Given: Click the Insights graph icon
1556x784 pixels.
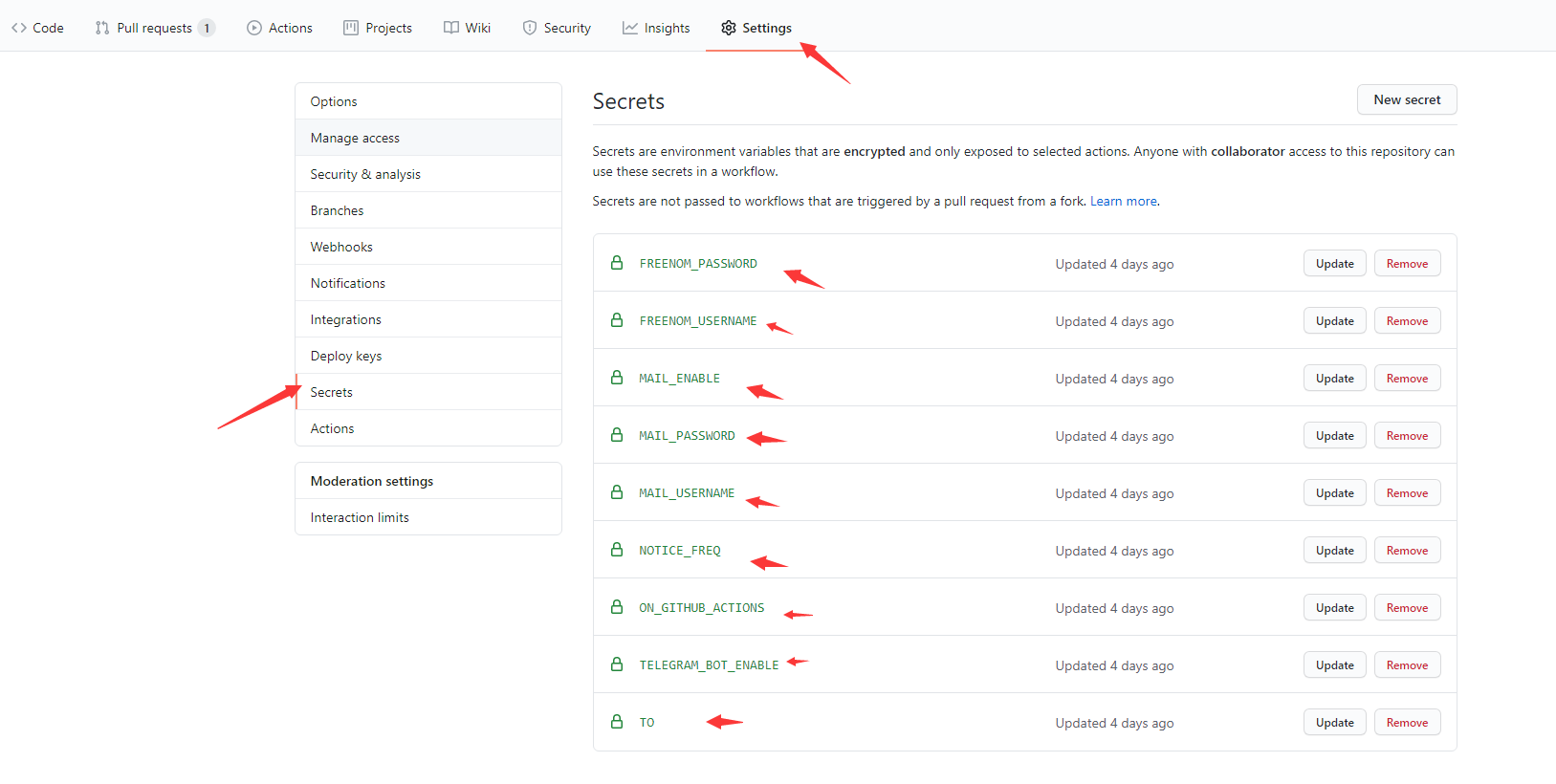Looking at the screenshot, I should [630, 28].
